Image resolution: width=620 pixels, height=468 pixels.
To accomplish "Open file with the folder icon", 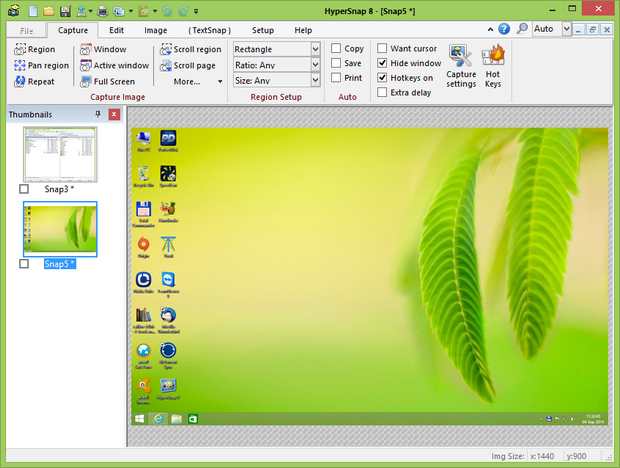I will click(49, 11).
